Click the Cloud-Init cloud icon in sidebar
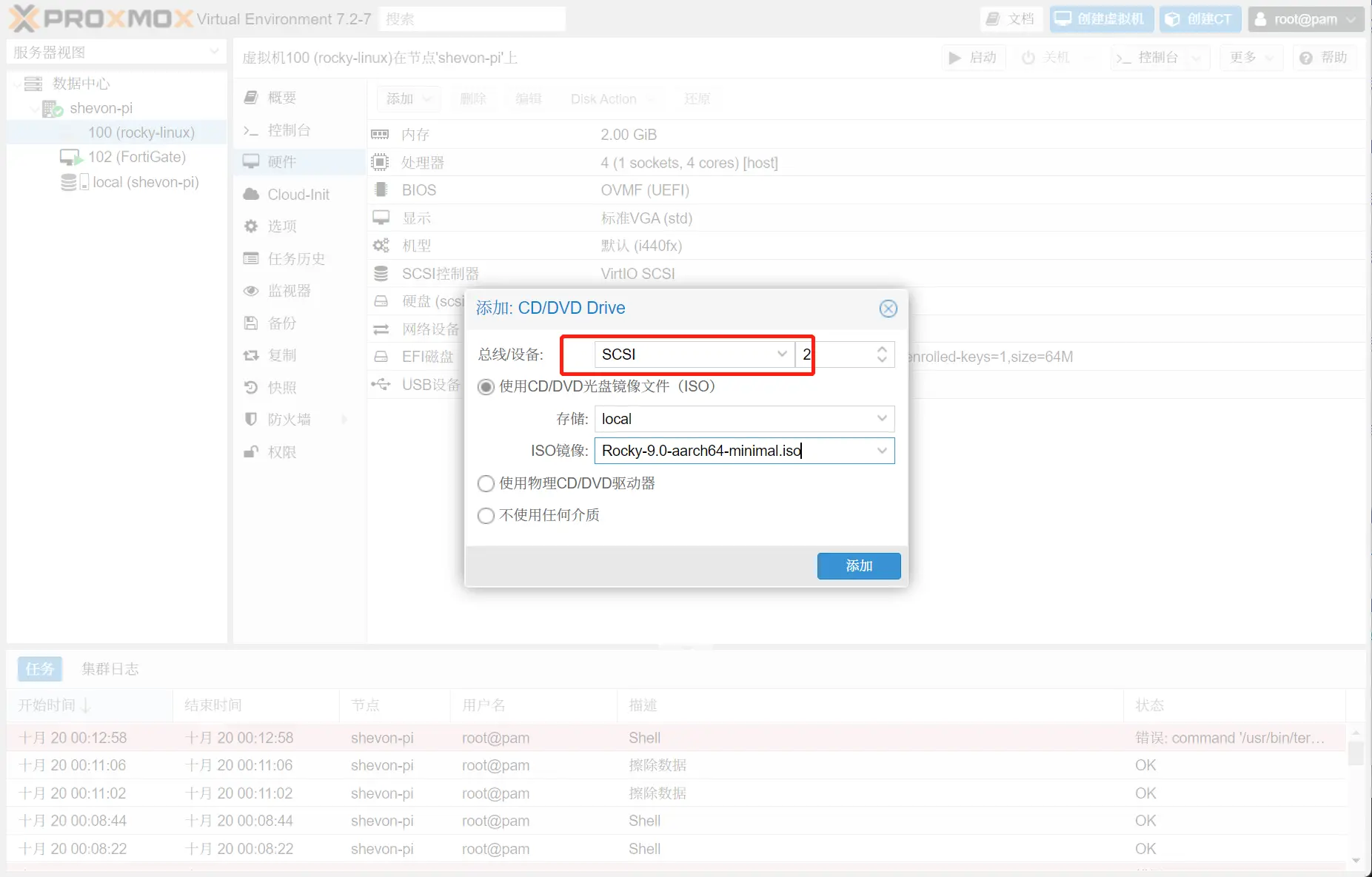Screen dimensions: 1372x877 [251, 195]
